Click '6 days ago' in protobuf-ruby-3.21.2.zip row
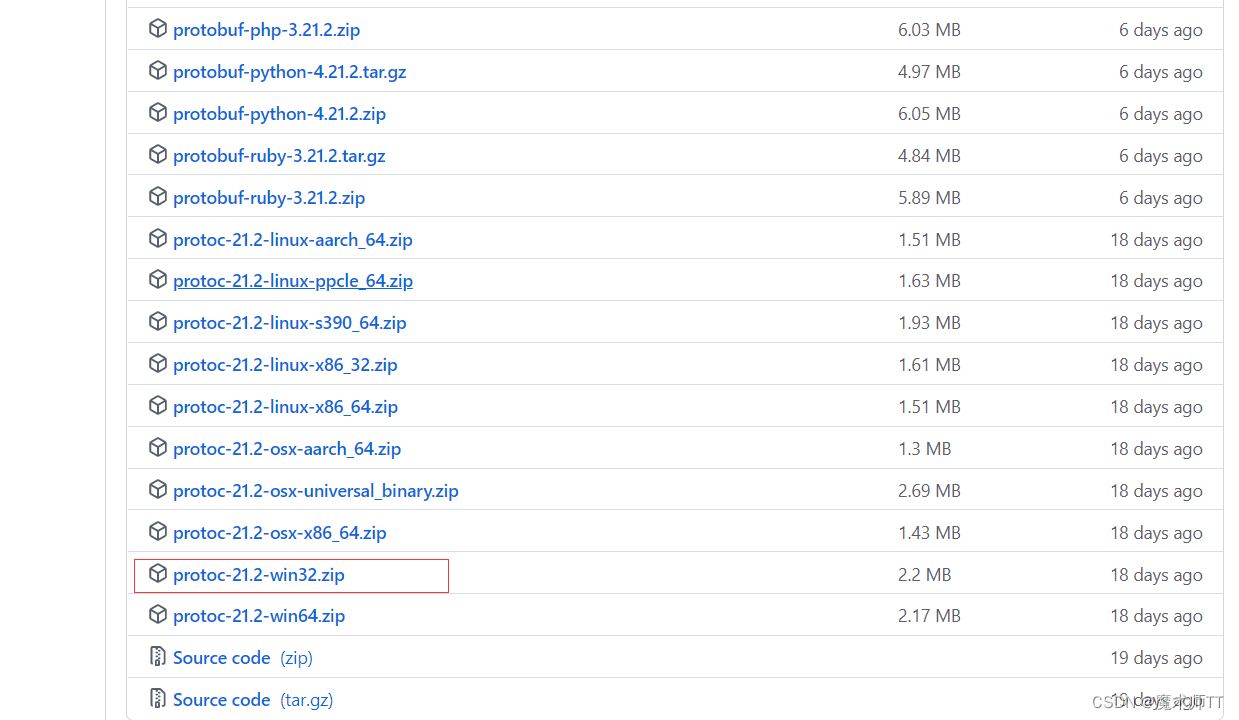1239x720 pixels. [x=1161, y=198]
